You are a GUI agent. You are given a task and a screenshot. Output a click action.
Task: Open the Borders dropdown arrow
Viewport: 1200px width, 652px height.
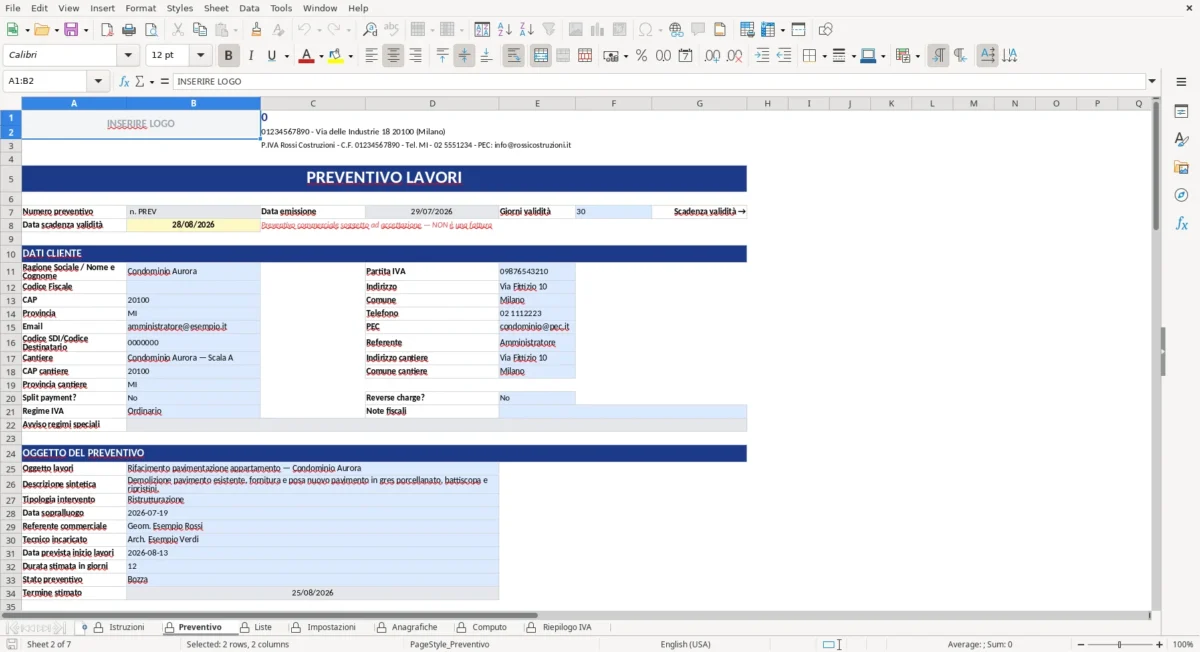824,56
